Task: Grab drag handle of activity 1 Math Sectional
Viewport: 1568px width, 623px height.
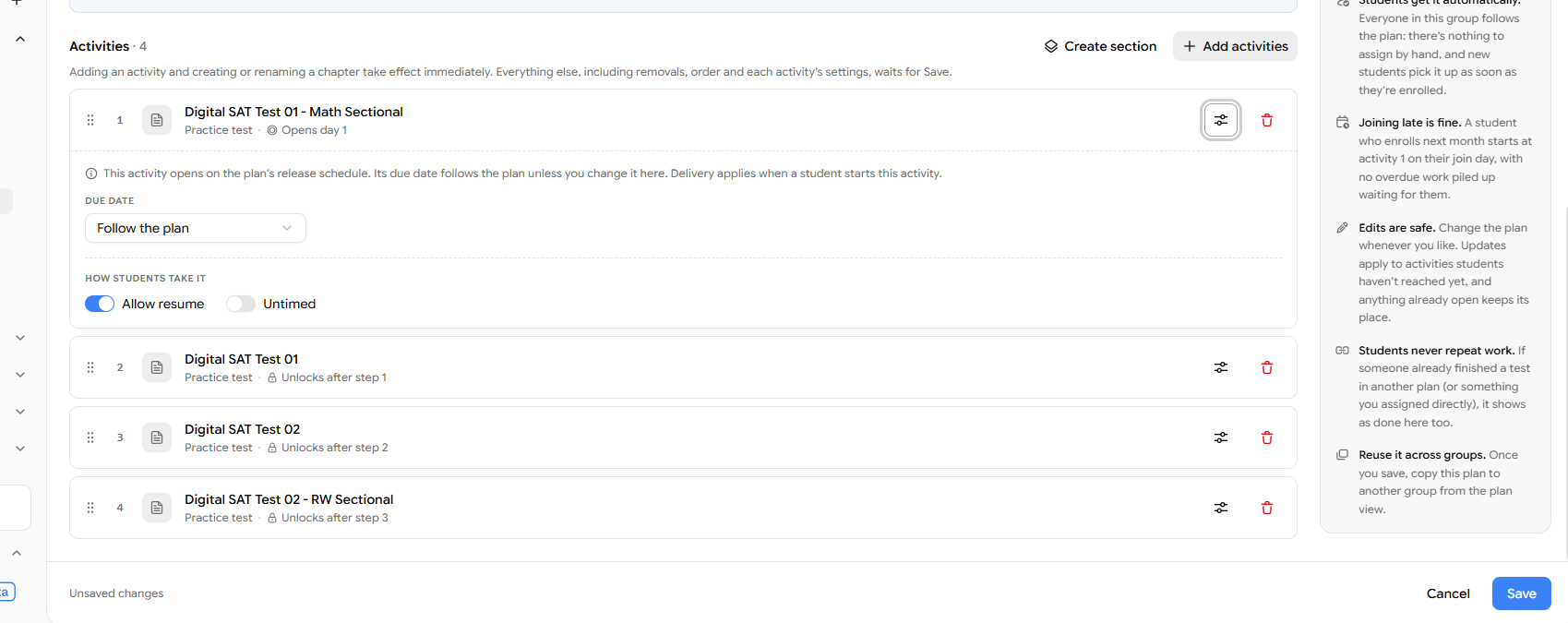Action: click(x=90, y=120)
